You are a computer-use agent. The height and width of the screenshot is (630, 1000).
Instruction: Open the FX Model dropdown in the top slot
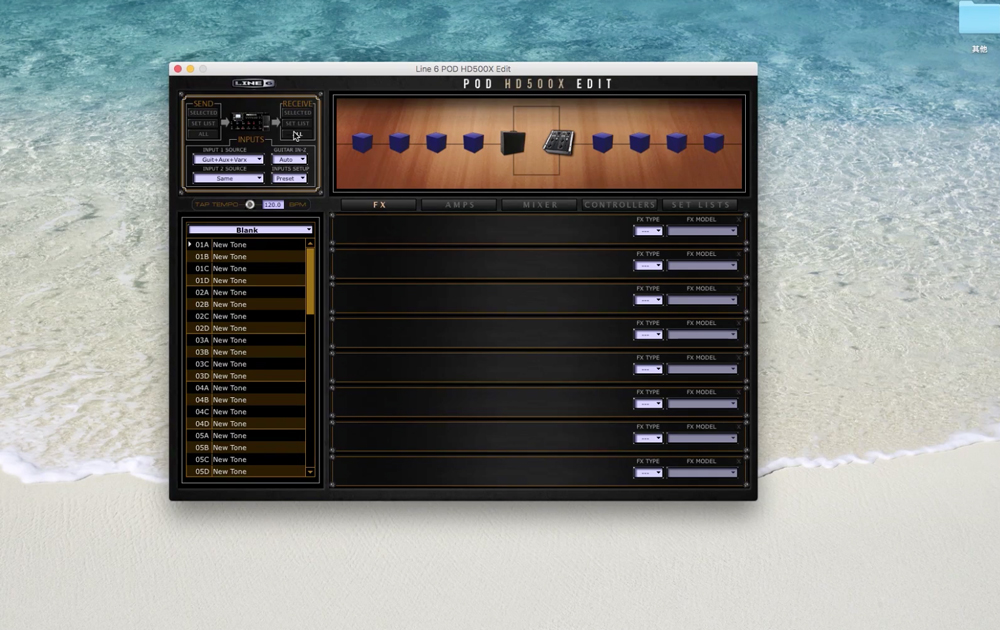click(x=702, y=231)
